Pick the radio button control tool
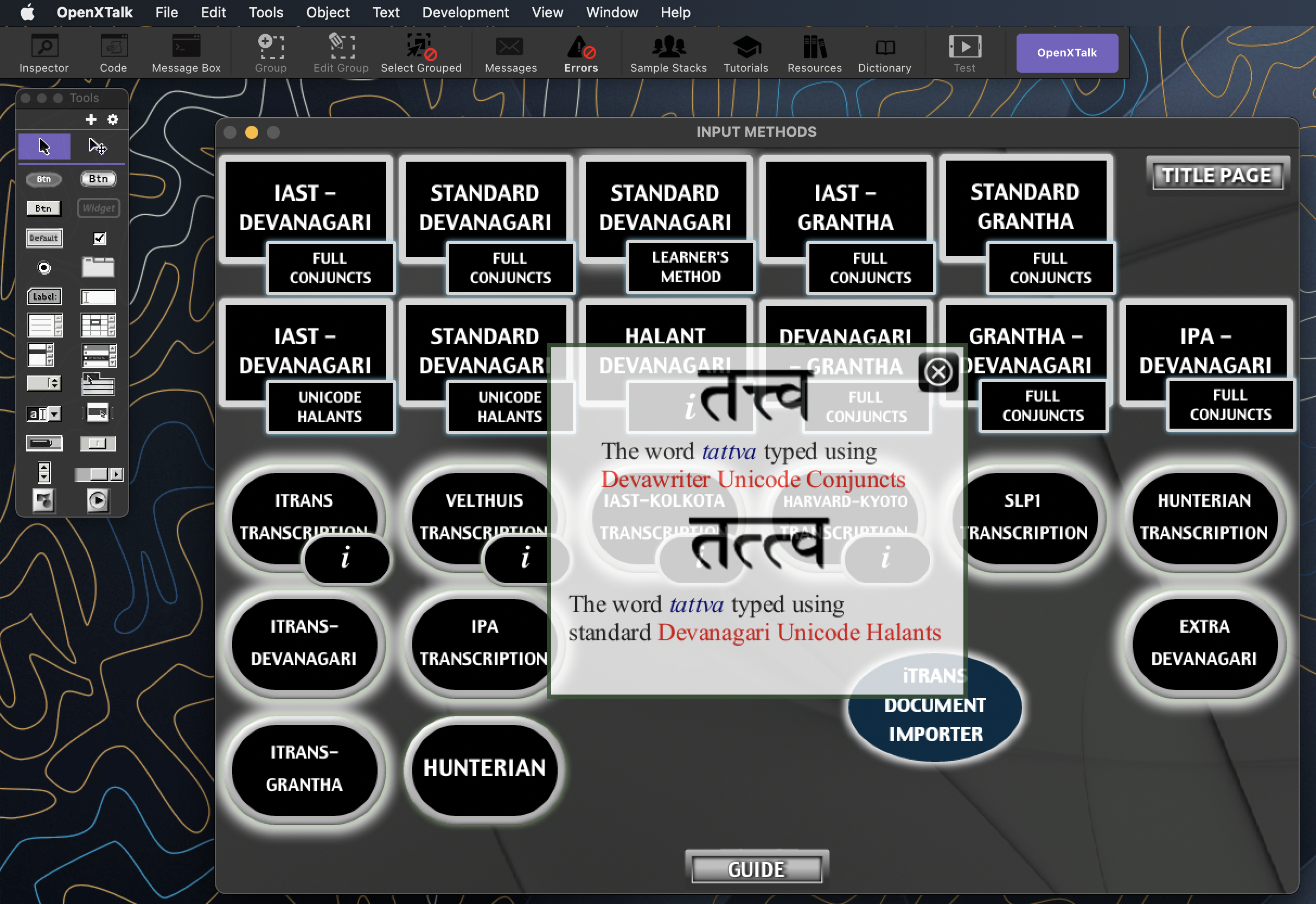Viewport: 1316px width, 904px height. pyautogui.click(x=44, y=268)
